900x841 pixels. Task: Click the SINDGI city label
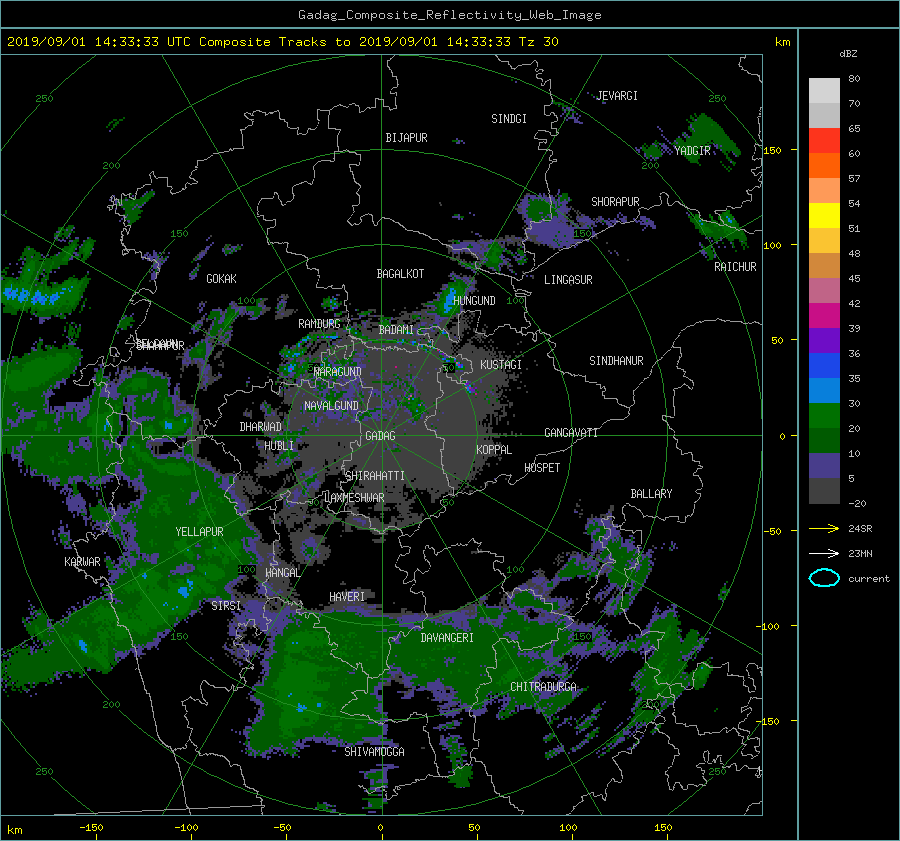[x=509, y=119]
